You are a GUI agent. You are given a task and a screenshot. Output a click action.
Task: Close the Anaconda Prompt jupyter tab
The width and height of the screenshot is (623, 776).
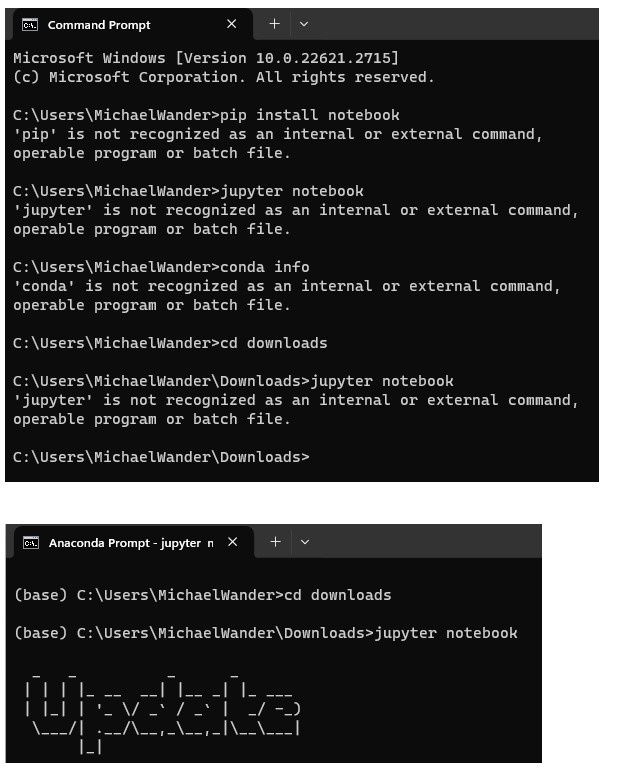(x=233, y=542)
